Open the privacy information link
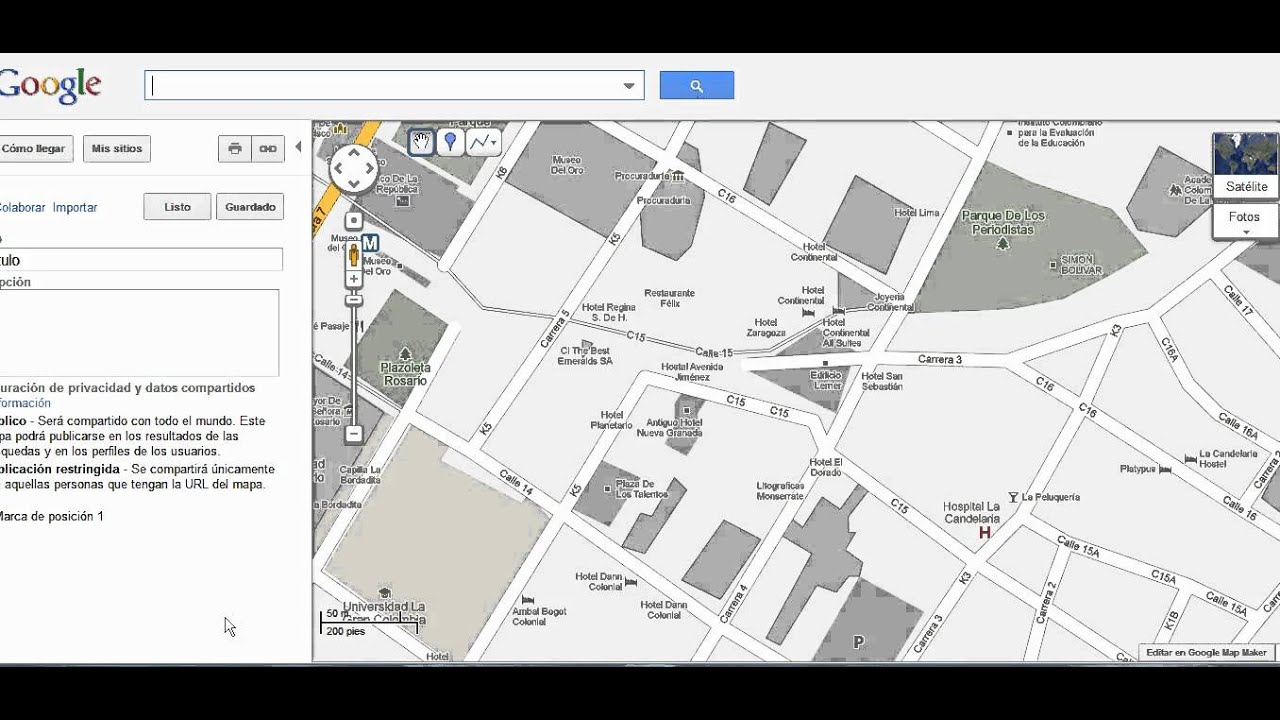 tap(25, 403)
